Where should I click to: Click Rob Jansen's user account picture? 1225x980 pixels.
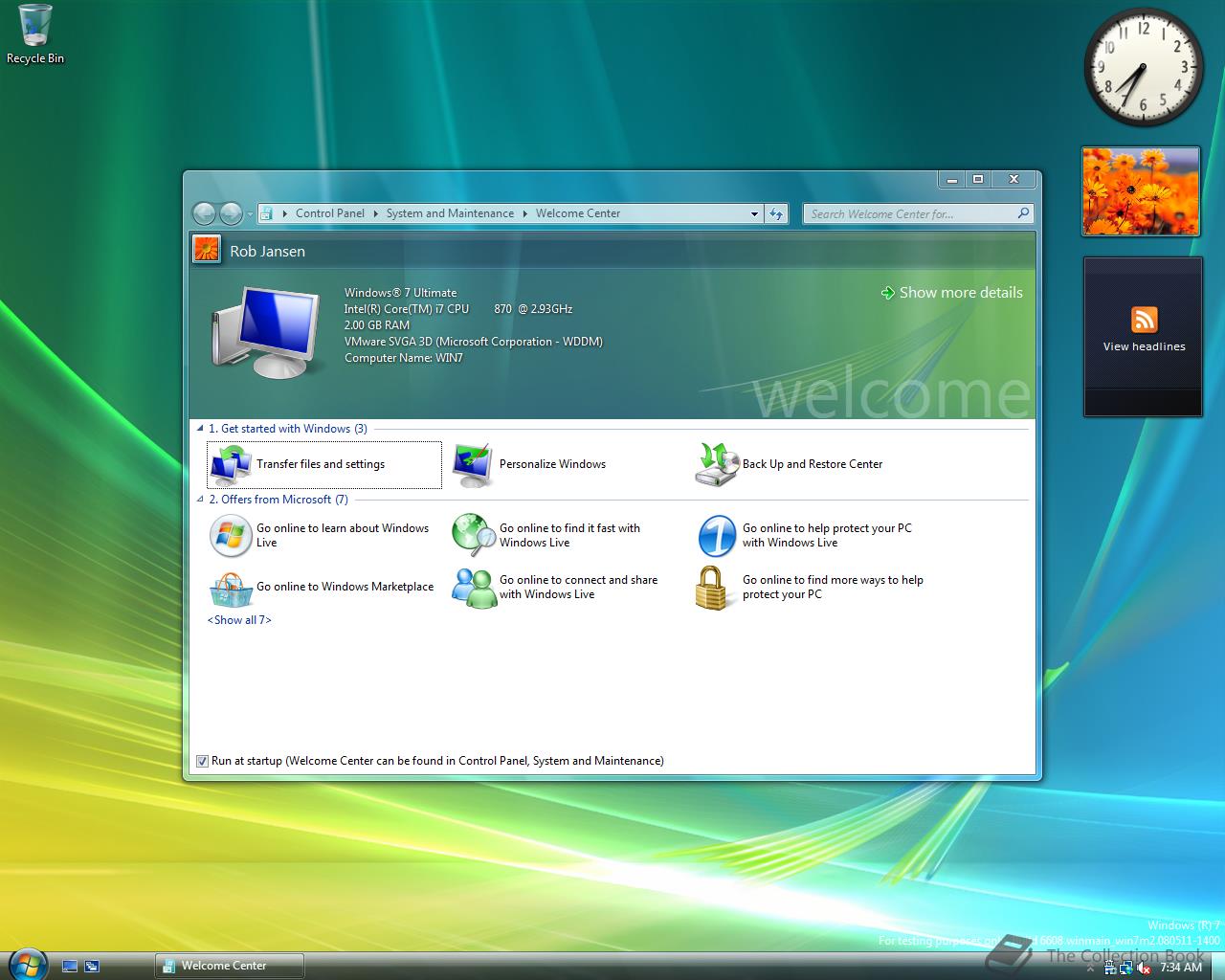[x=207, y=249]
